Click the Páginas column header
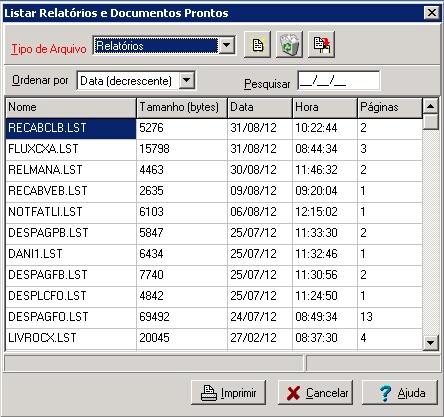Viewport: 444px width, 417px height. [390, 108]
